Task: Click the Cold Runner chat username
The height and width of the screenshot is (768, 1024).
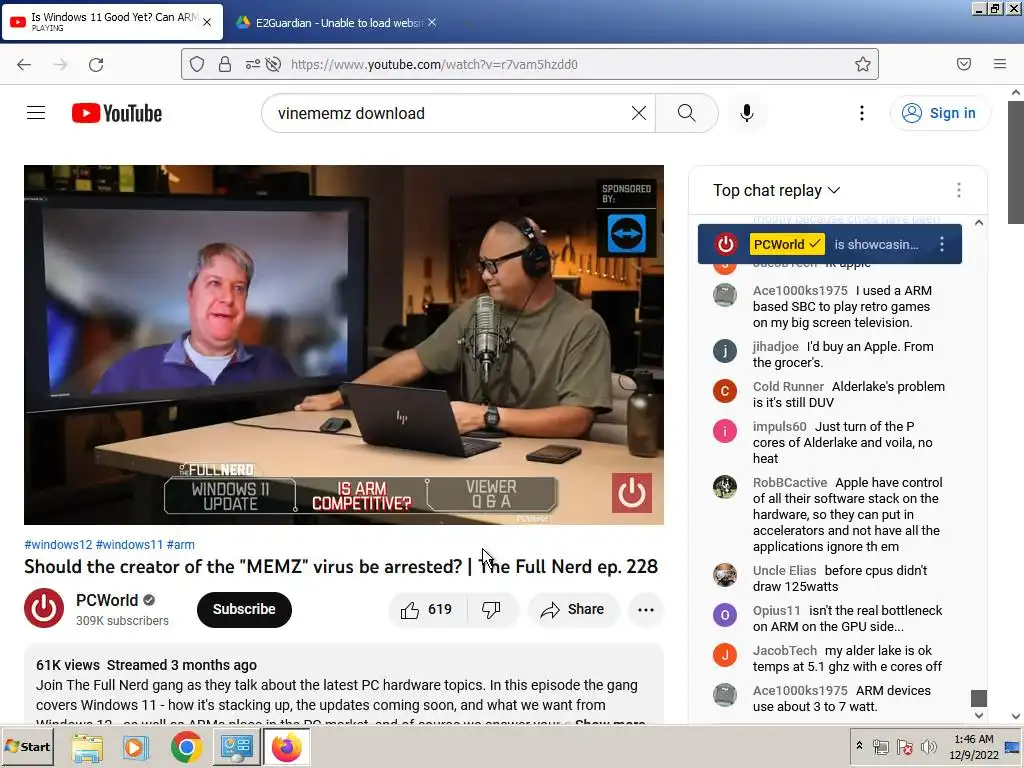Action: [788, 387]
